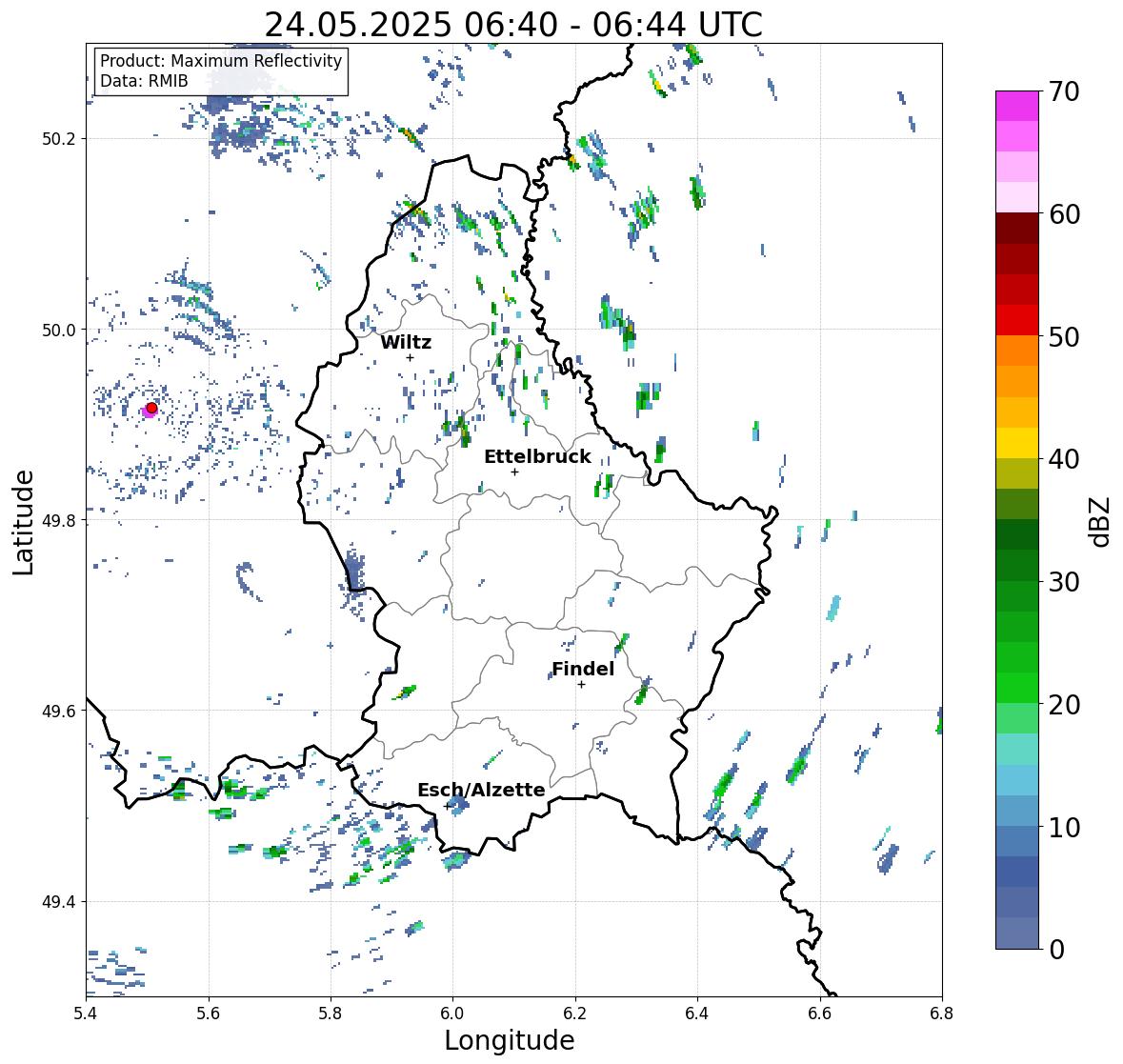The image size is (1123, 1064).
Task: Click the bright green 20 dBZ color band
Action: pos(1017,688)
